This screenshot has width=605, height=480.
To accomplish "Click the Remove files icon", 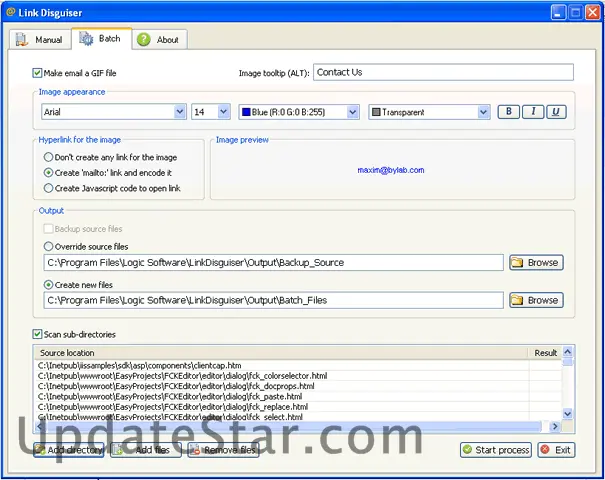I will click(x=195, y=450).
